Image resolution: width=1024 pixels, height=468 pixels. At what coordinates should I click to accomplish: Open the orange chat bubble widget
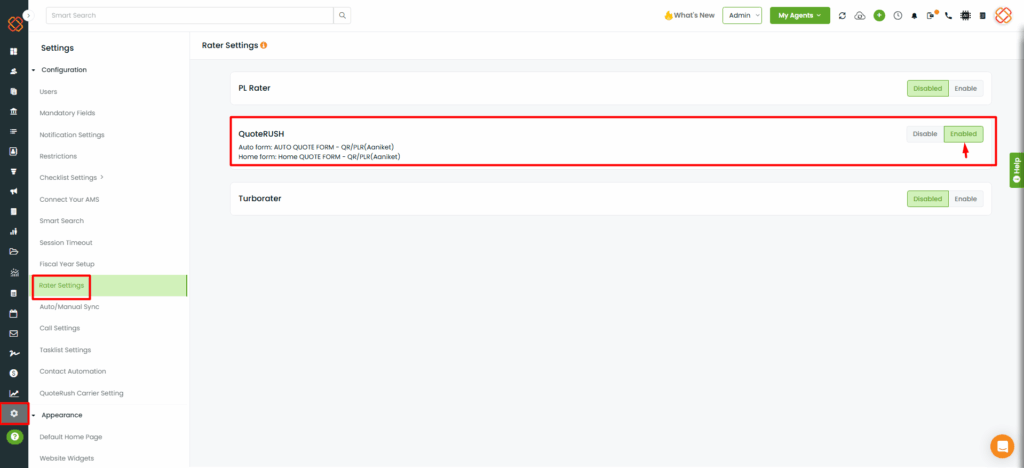click(1002, 446)
